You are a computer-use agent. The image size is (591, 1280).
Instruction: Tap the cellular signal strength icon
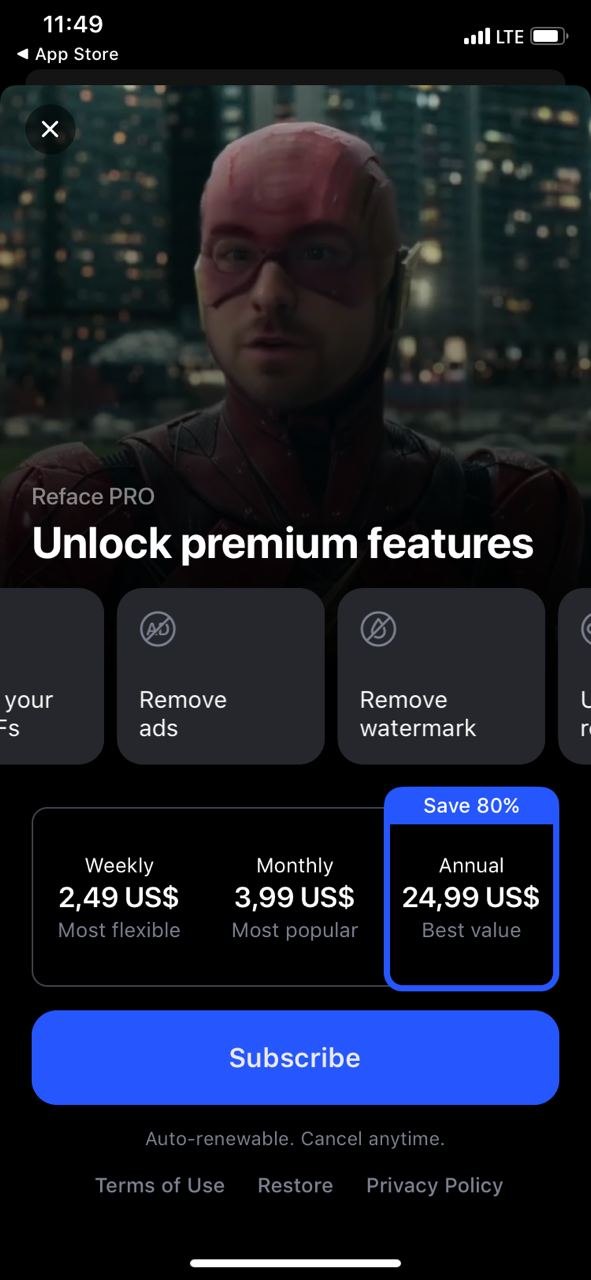476,37
